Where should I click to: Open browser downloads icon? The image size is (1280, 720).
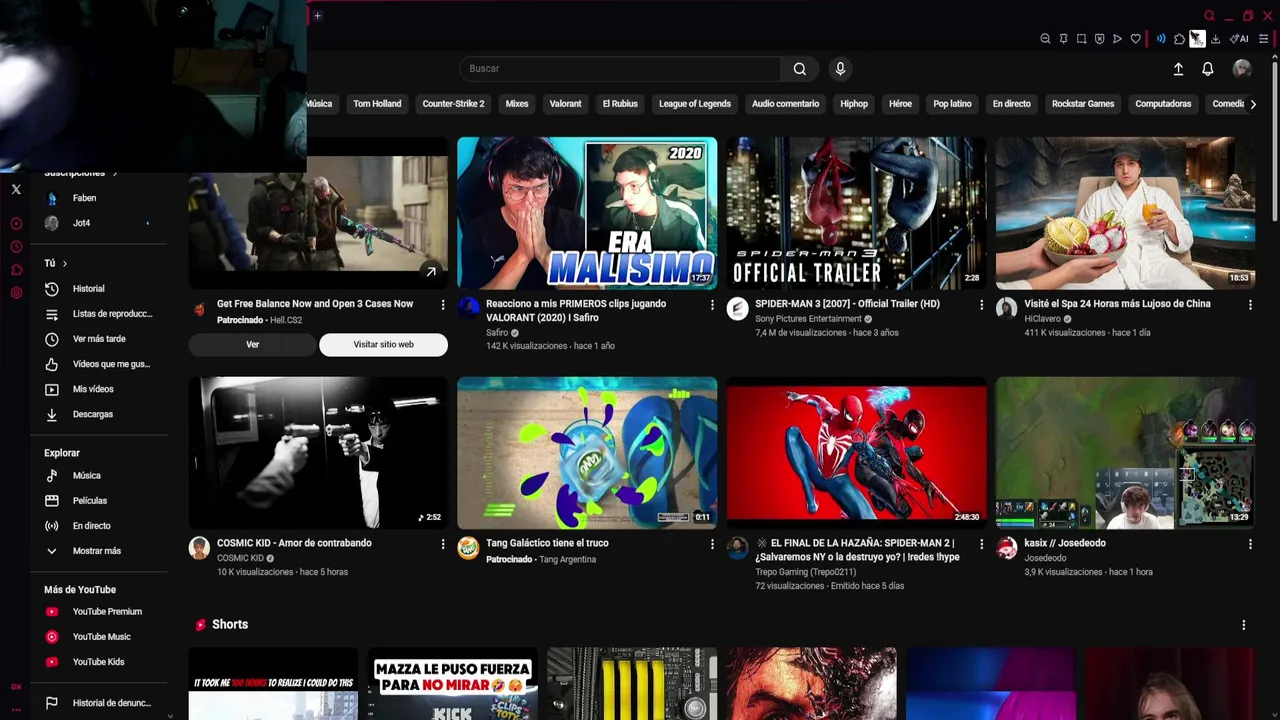click(1215, 39)
